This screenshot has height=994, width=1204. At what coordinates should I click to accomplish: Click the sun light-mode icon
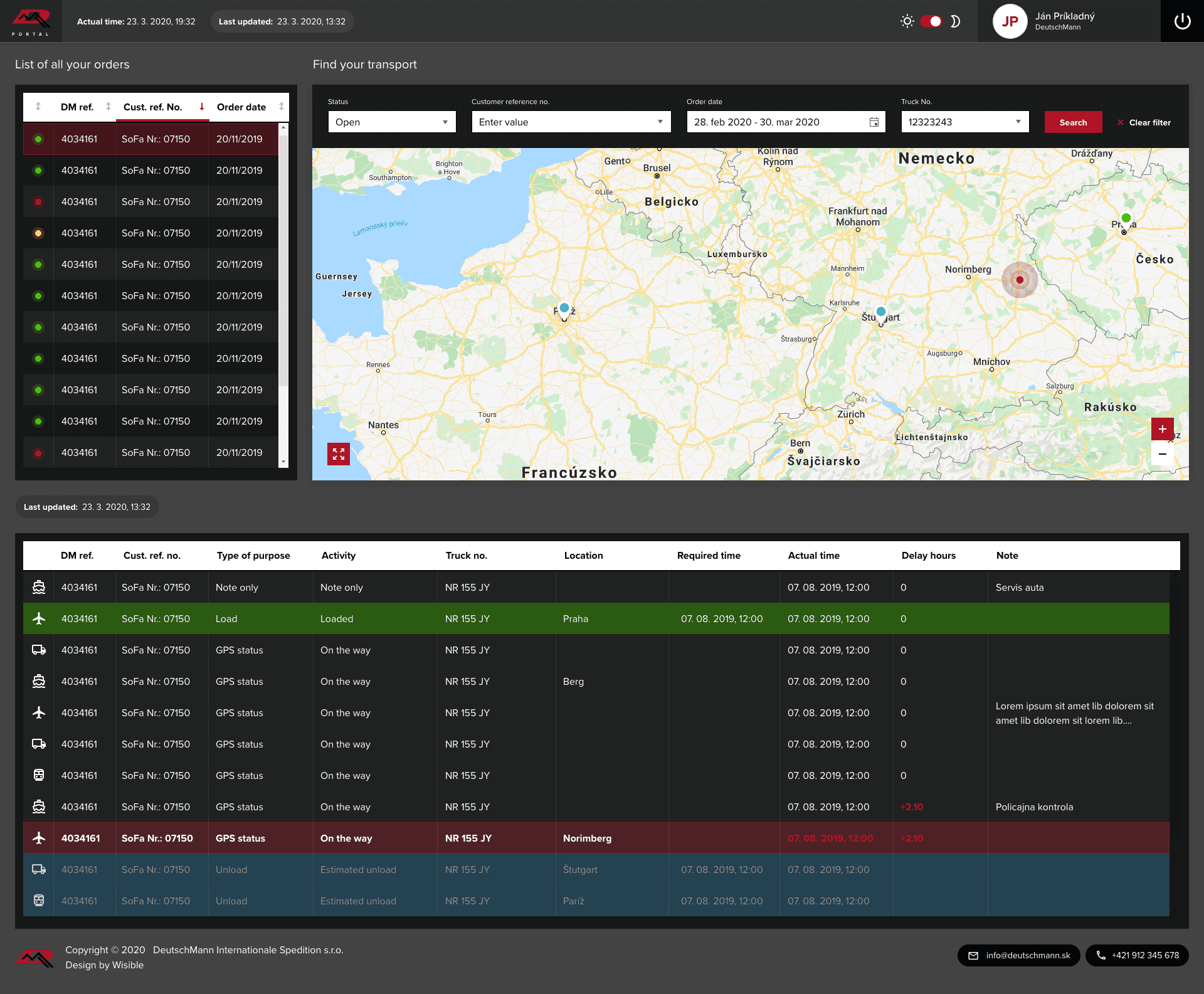(x=907, y=21)
